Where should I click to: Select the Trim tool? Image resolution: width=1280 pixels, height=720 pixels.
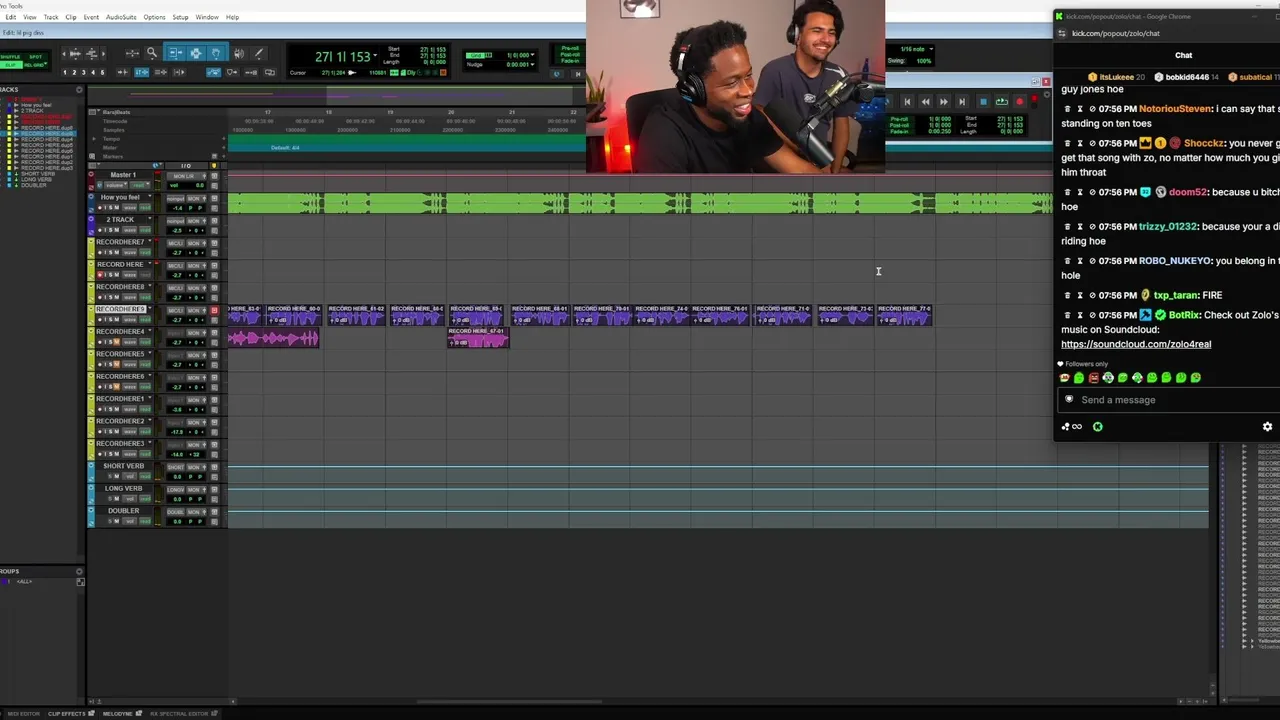[175, 53]
